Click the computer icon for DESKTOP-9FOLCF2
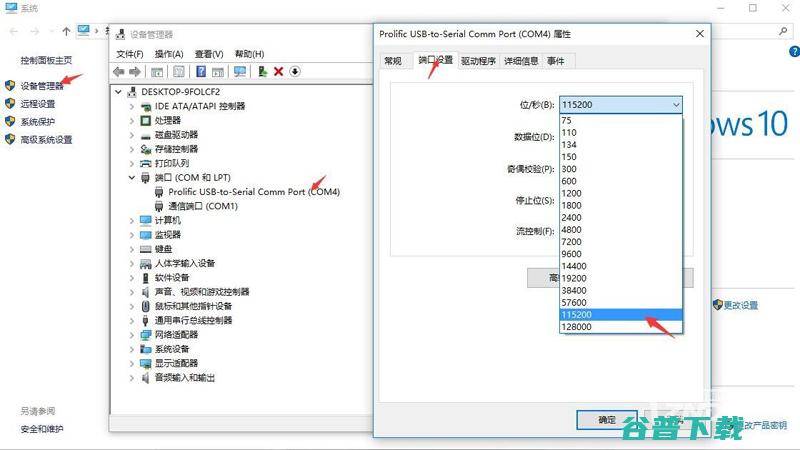The width and height of the screenshot is (800, 450). [133, 92]
